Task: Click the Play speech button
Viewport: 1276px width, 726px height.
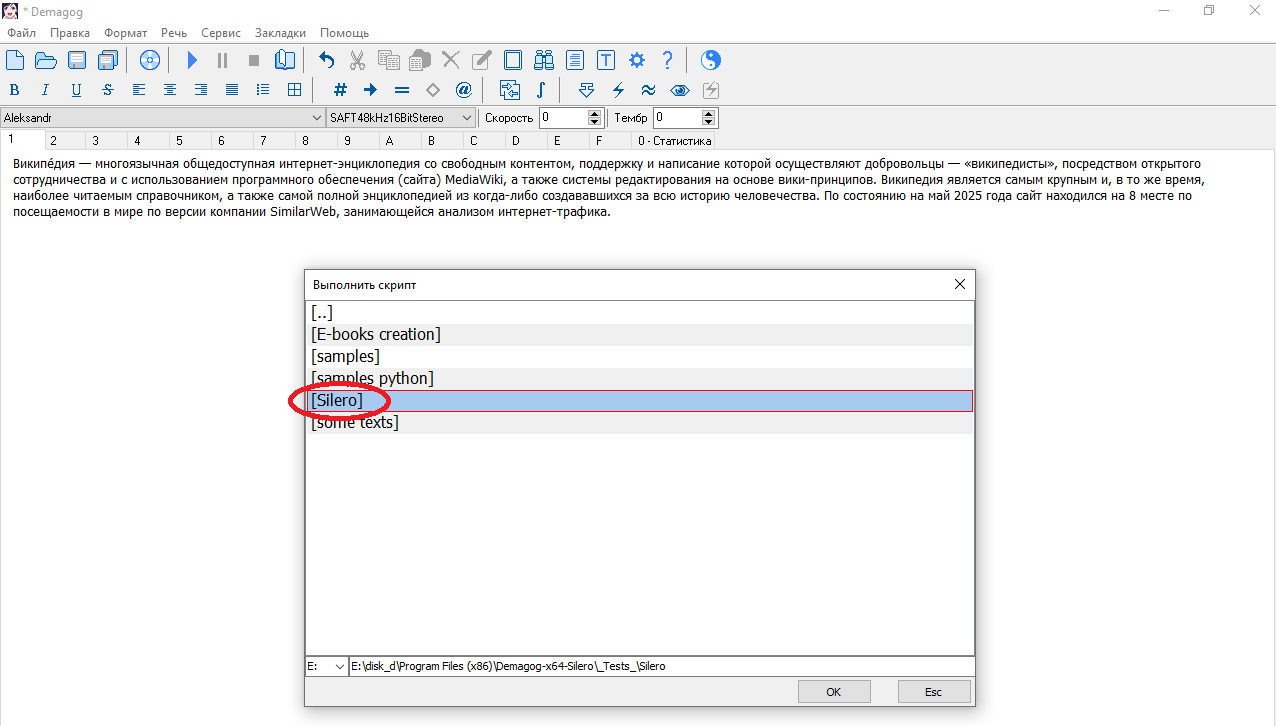Action: 193,60
